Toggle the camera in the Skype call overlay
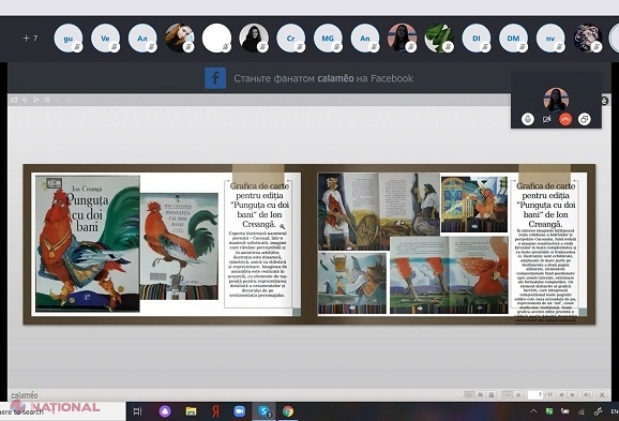Screen dimensions: 619x421 [547, 119]
